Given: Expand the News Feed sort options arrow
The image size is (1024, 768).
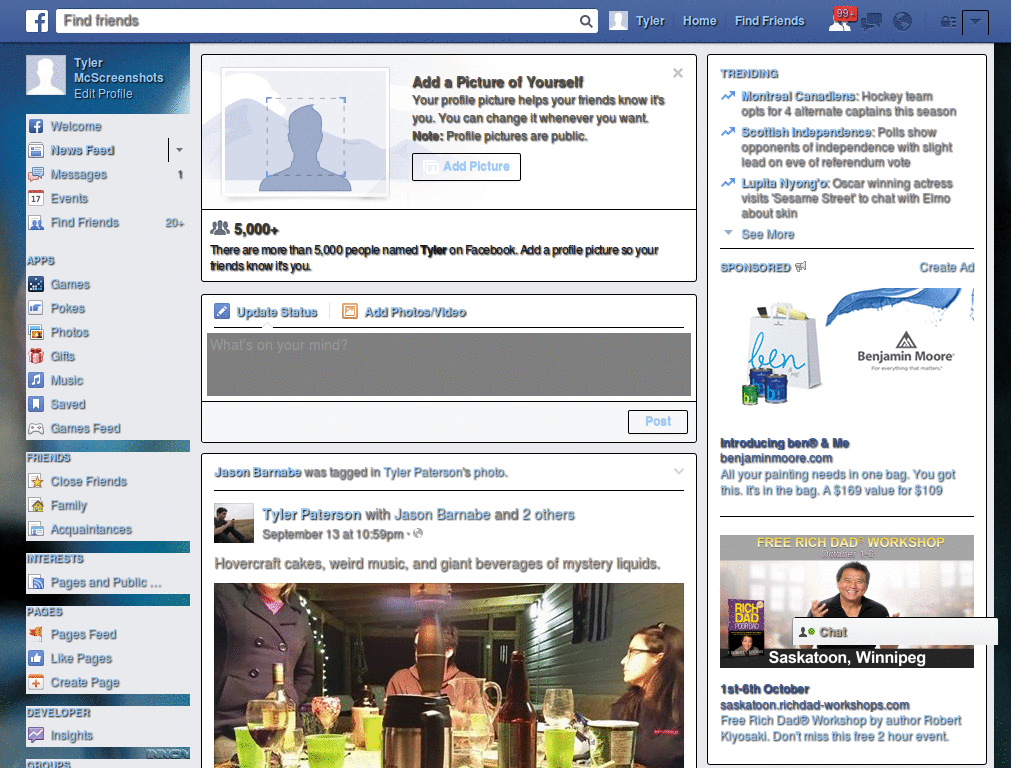Looking at the screenshot, I should 178,150.
